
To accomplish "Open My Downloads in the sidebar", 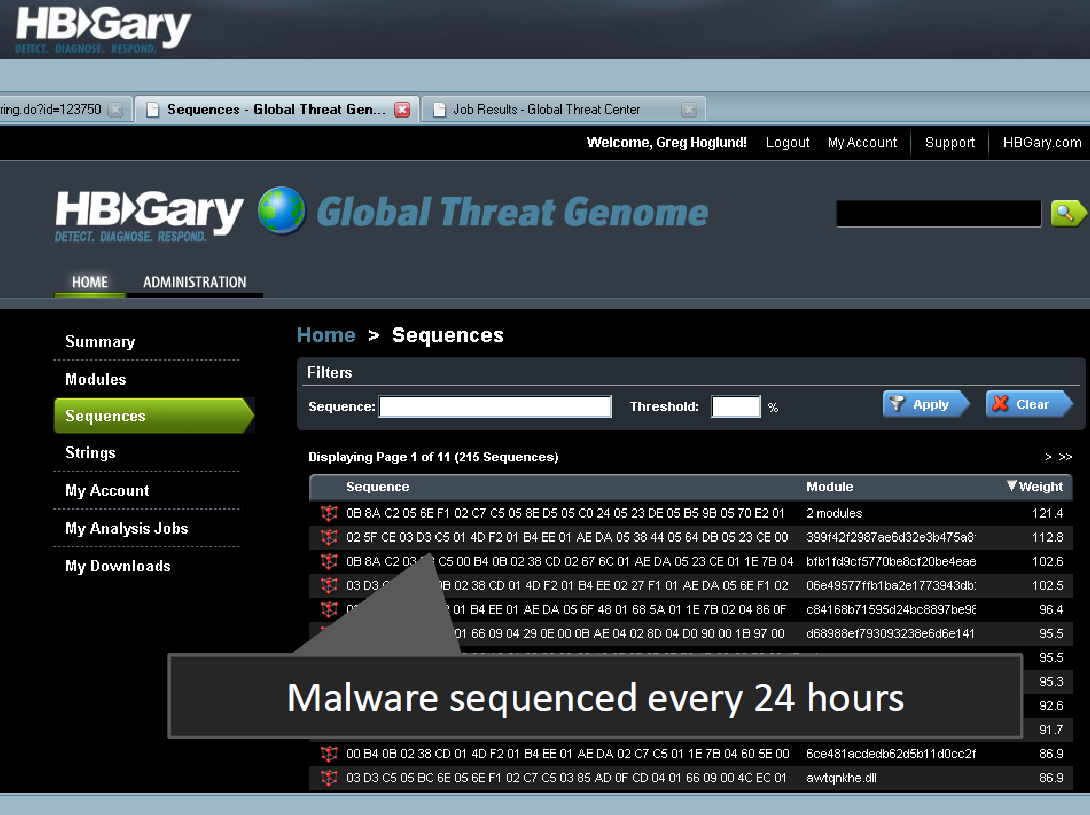I will click(x=117, y=566).
